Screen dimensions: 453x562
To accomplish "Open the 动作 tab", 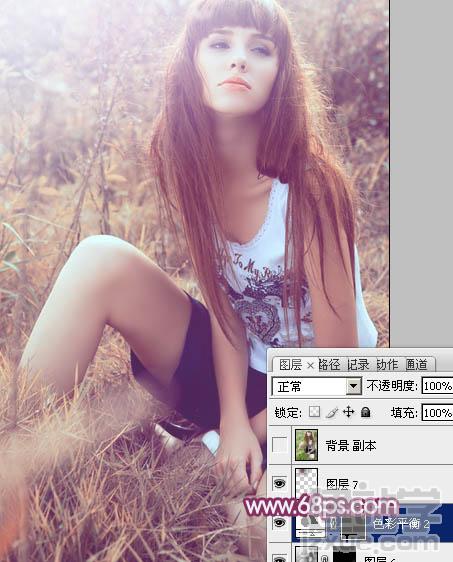I will coord(387,365).
